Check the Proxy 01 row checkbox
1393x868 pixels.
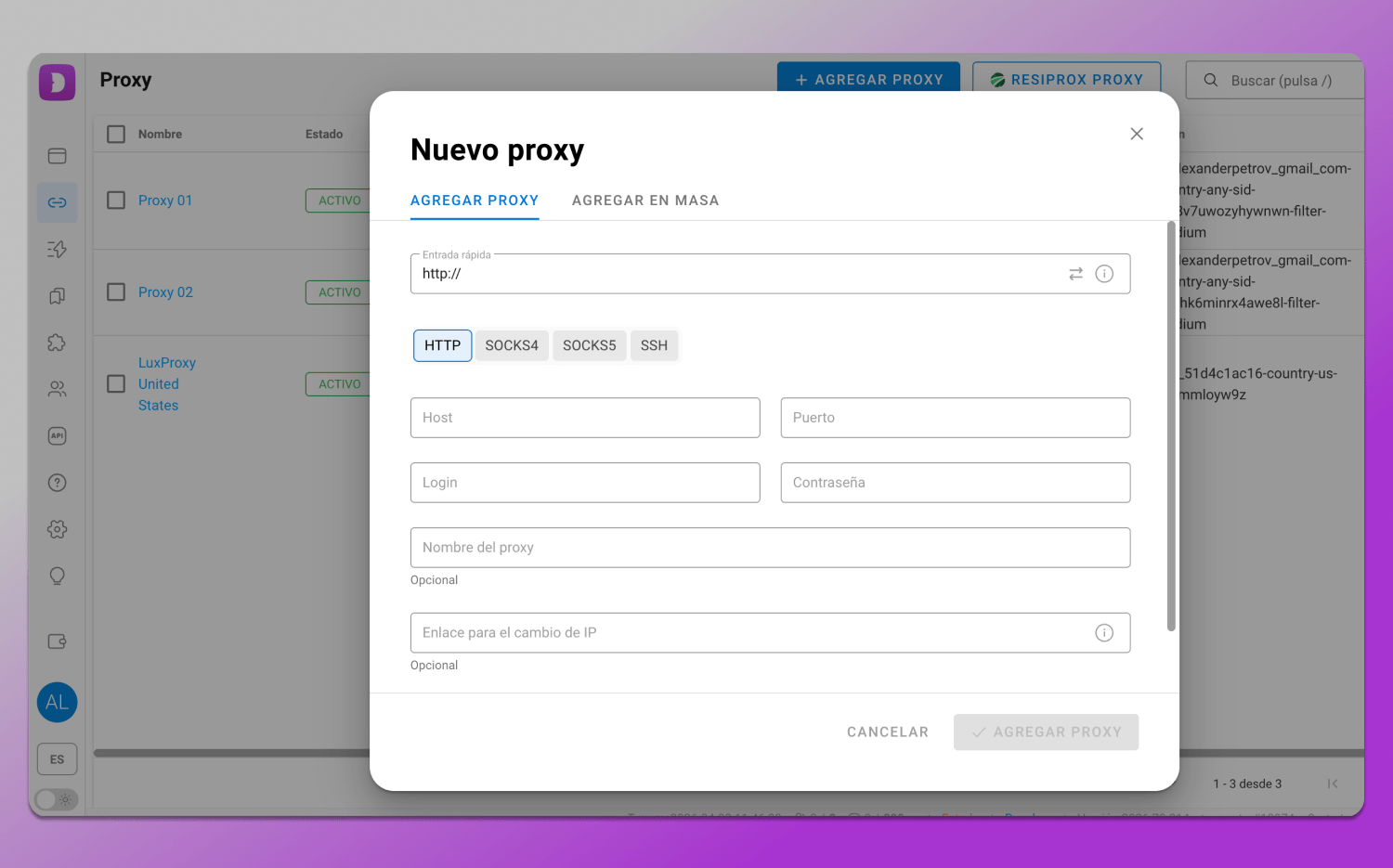coord(116,201)
